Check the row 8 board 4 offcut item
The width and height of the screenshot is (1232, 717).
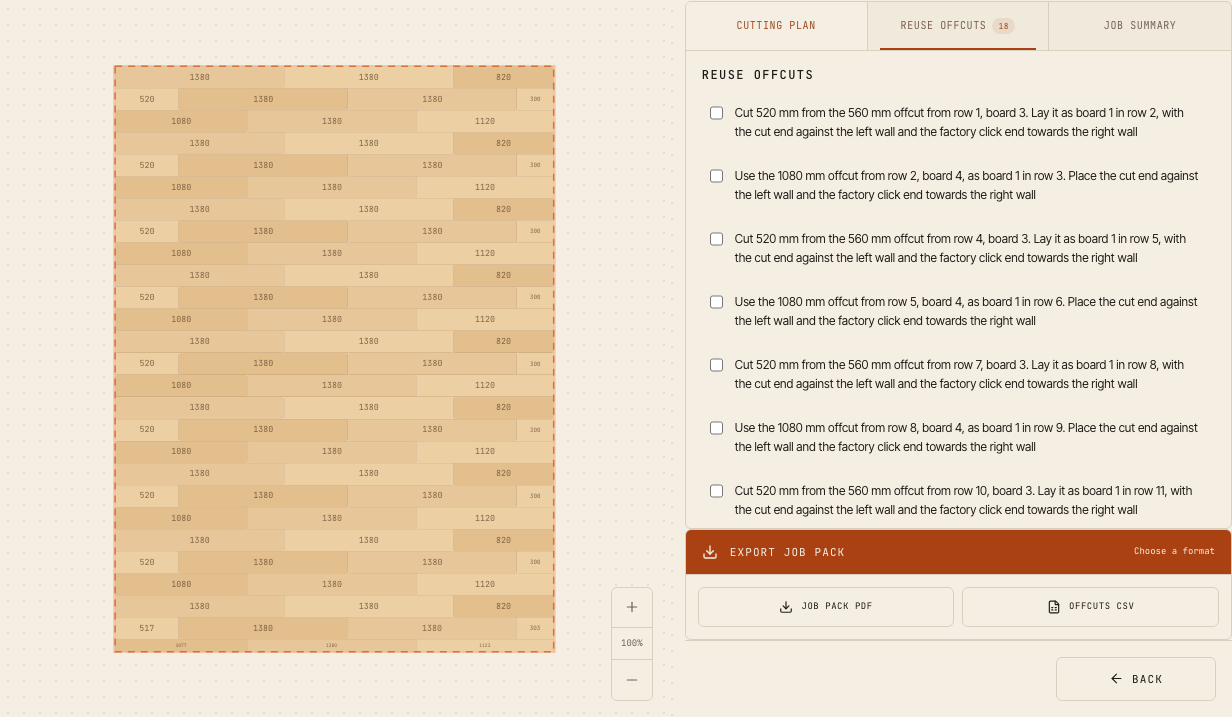coord(716,428)
